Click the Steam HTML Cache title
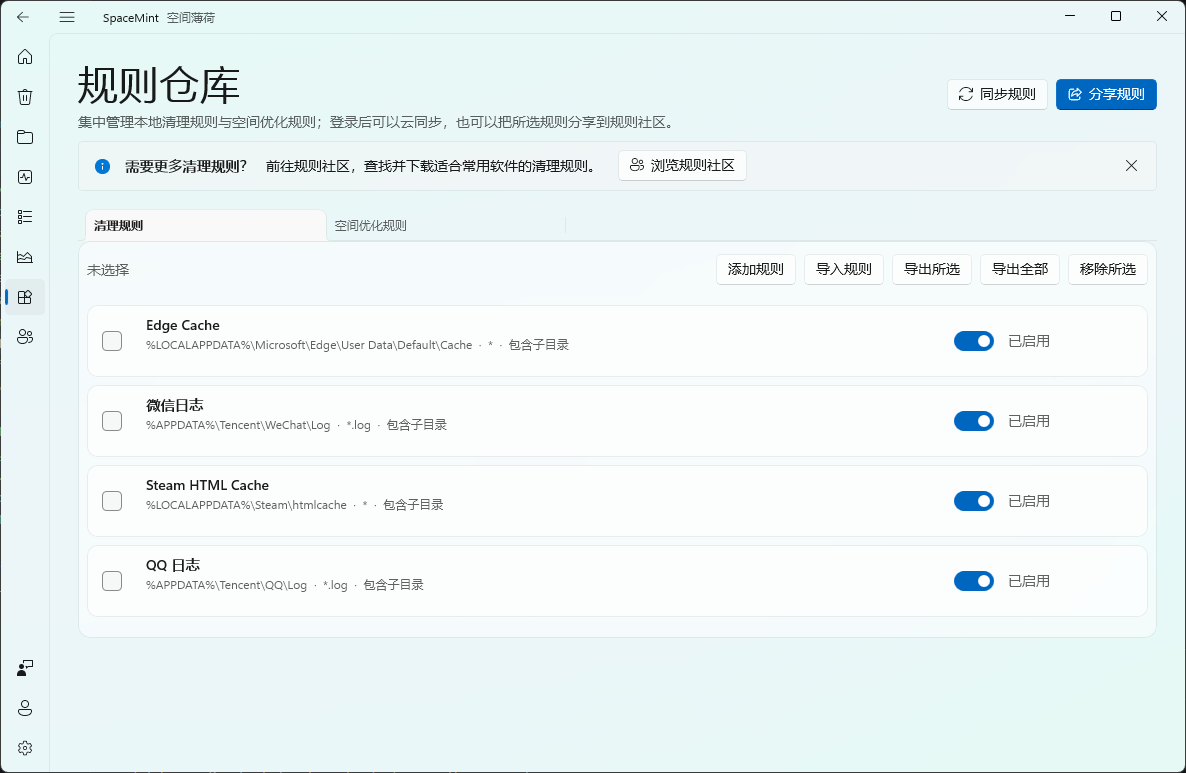The height and width of the screenshot is (773, 1186). [x=207, y=485]
